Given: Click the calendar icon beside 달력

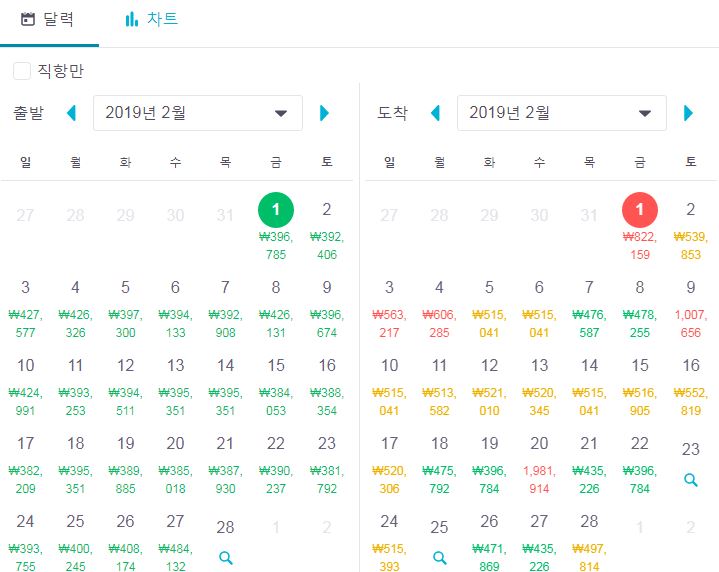Looking at the screenshot, I should 28,19.
